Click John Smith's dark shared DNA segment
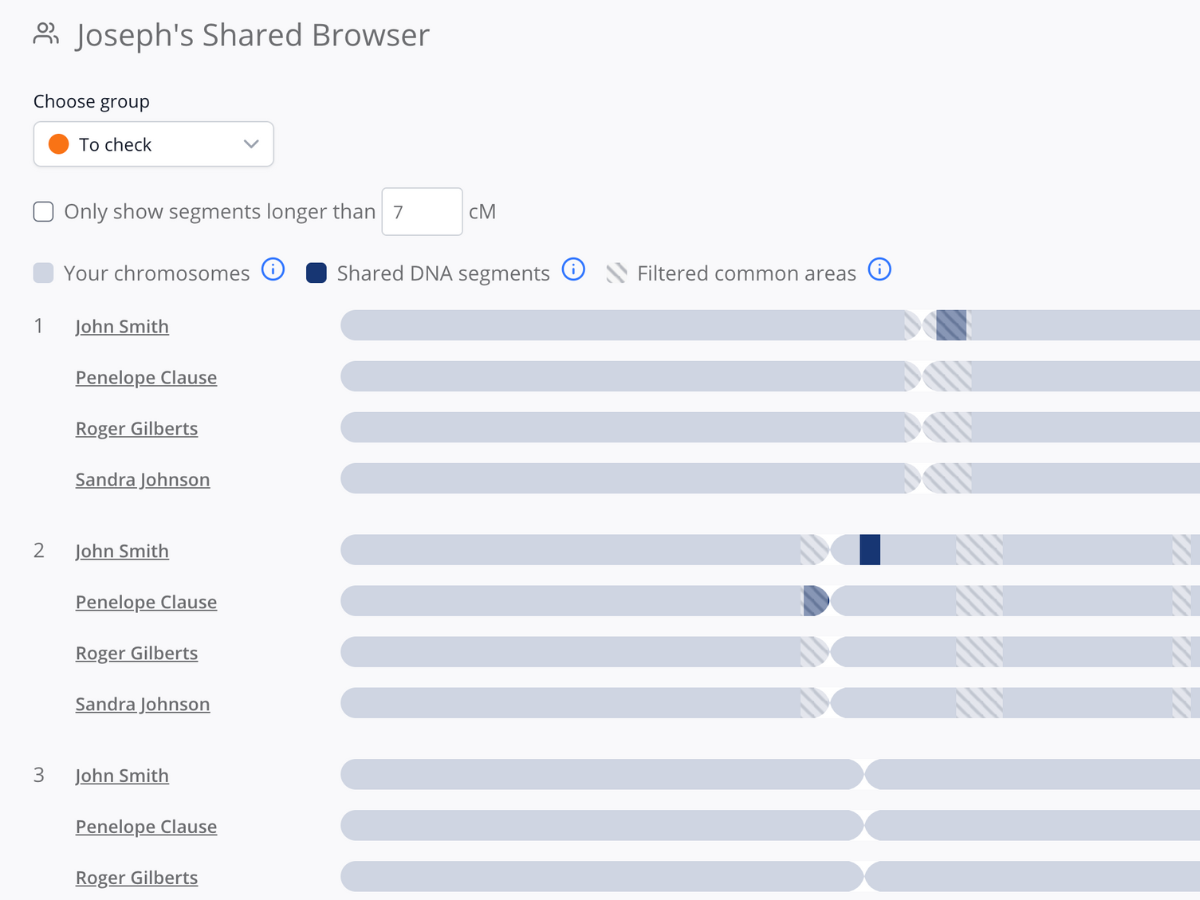 pyautogui.click(x=869, y=549)
